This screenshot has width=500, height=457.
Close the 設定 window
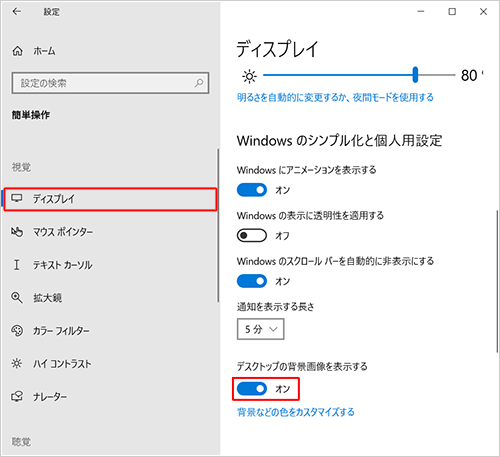483,12
